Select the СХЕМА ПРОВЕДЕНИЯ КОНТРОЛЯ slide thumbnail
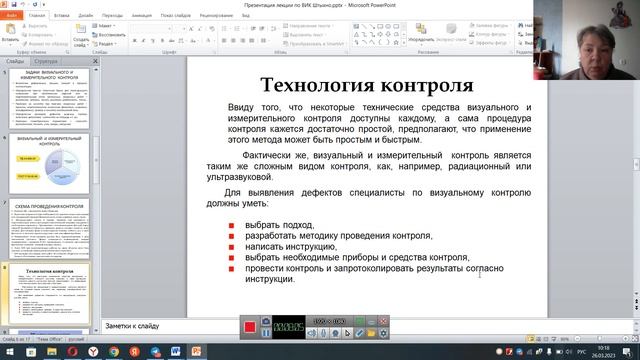Viewport: 640px width, 360px height. (49, 229)
